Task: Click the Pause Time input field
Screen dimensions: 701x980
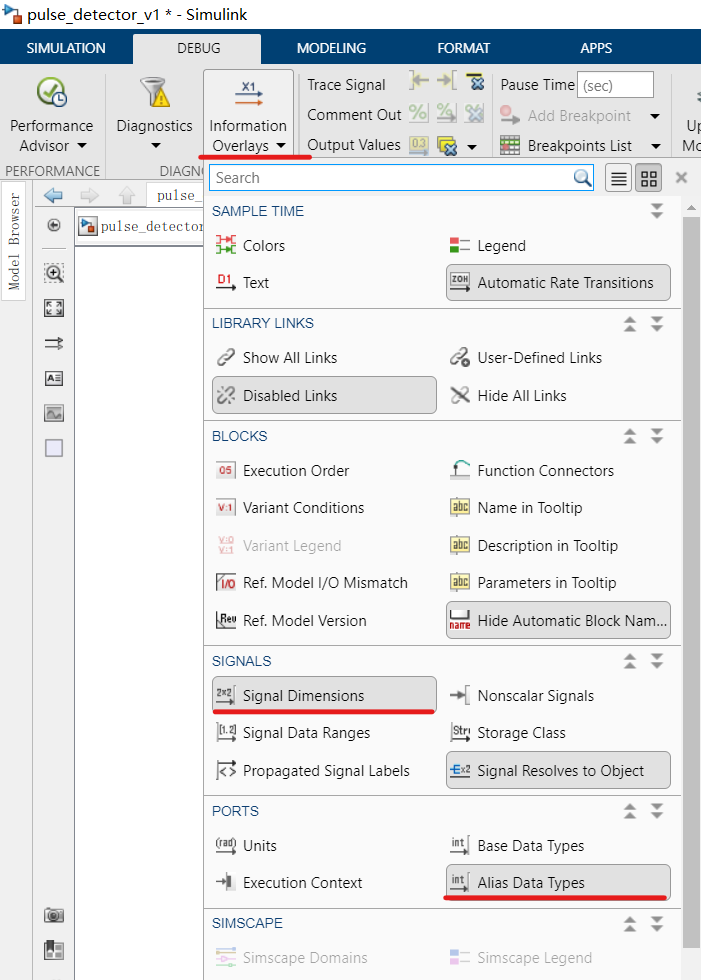Action: (615, 85)
